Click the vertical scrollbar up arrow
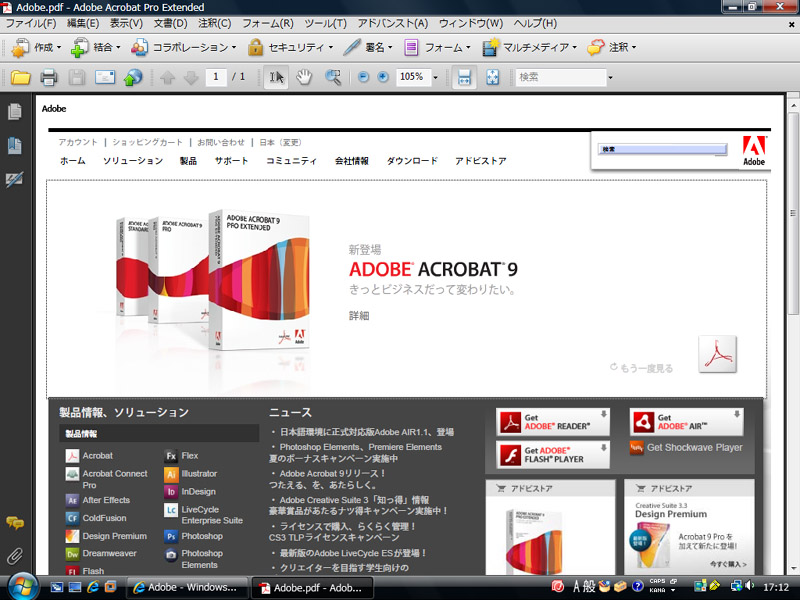This screenshot has width=800, height=600. click(793, 106)
